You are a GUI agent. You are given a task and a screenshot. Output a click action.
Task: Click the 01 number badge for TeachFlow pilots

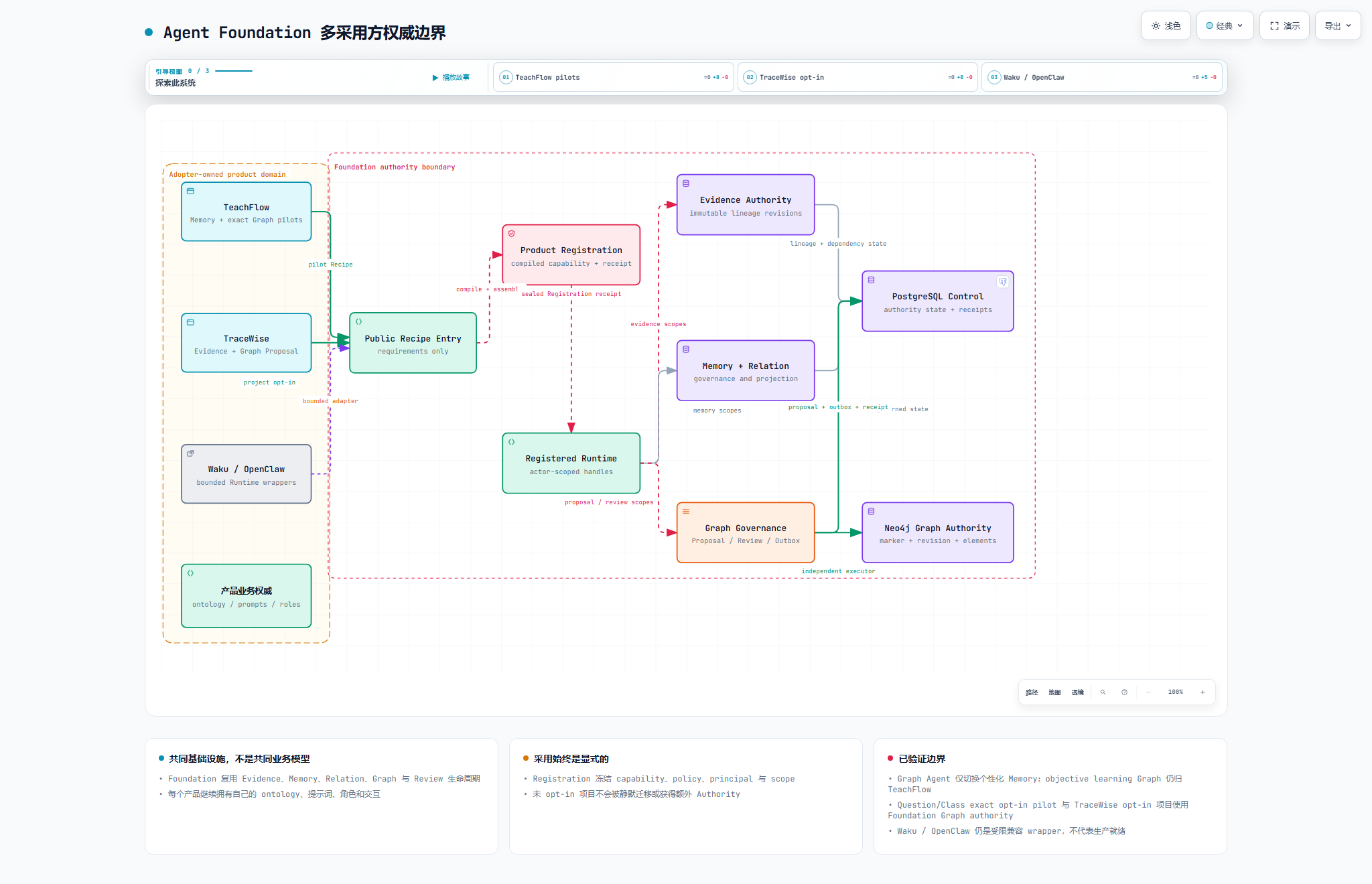[x=506, y=77]
